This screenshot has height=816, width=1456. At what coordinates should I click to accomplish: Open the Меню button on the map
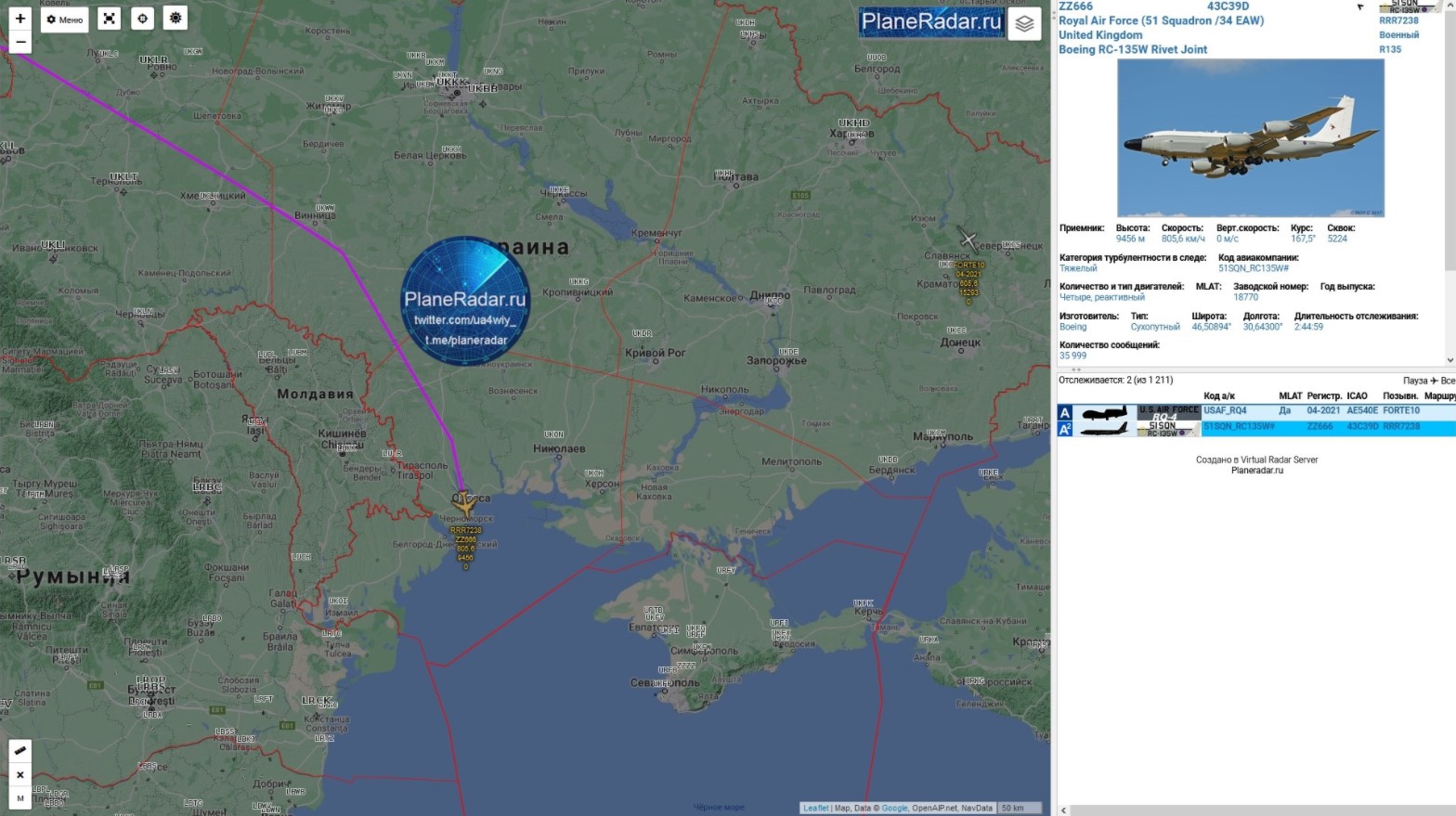coord(65,19)
